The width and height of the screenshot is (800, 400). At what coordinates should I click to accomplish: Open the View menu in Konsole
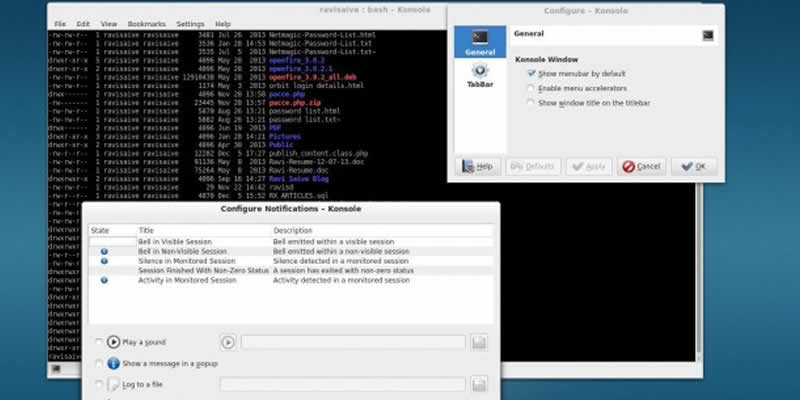(x=109, y=24)
